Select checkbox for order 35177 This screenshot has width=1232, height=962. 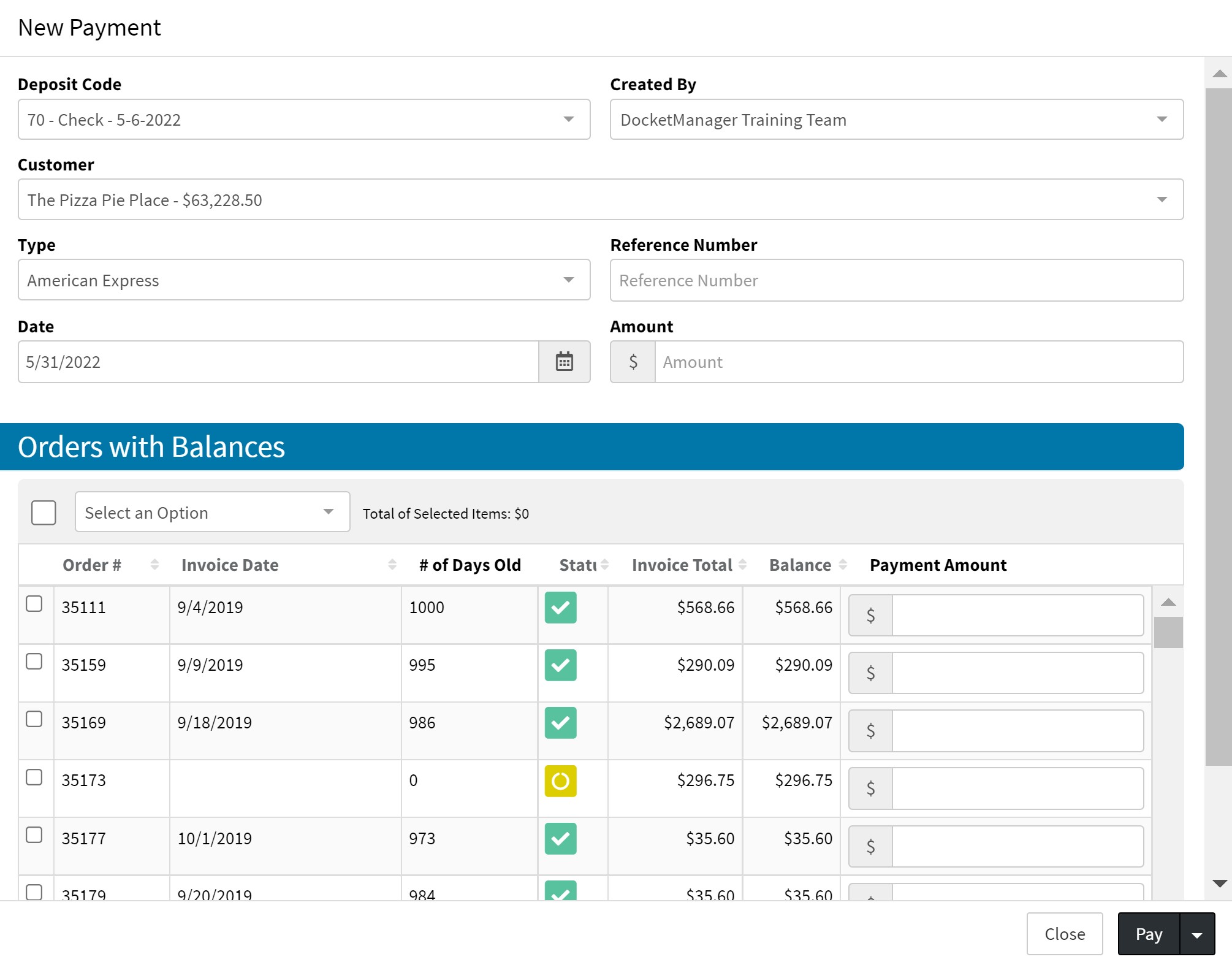click(x=34, y=835)
